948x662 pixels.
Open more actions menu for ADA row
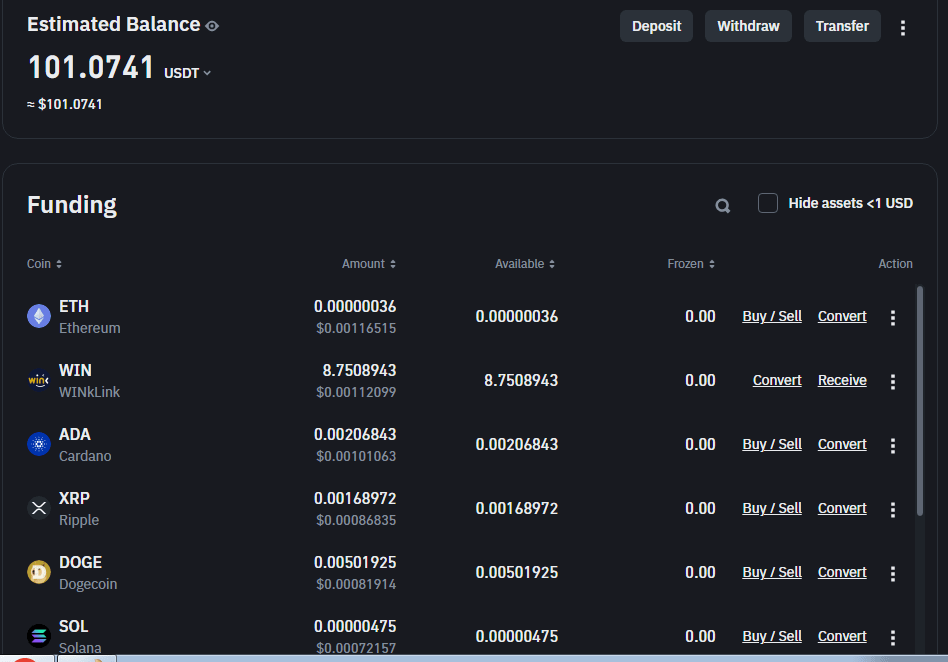point(893,446)
